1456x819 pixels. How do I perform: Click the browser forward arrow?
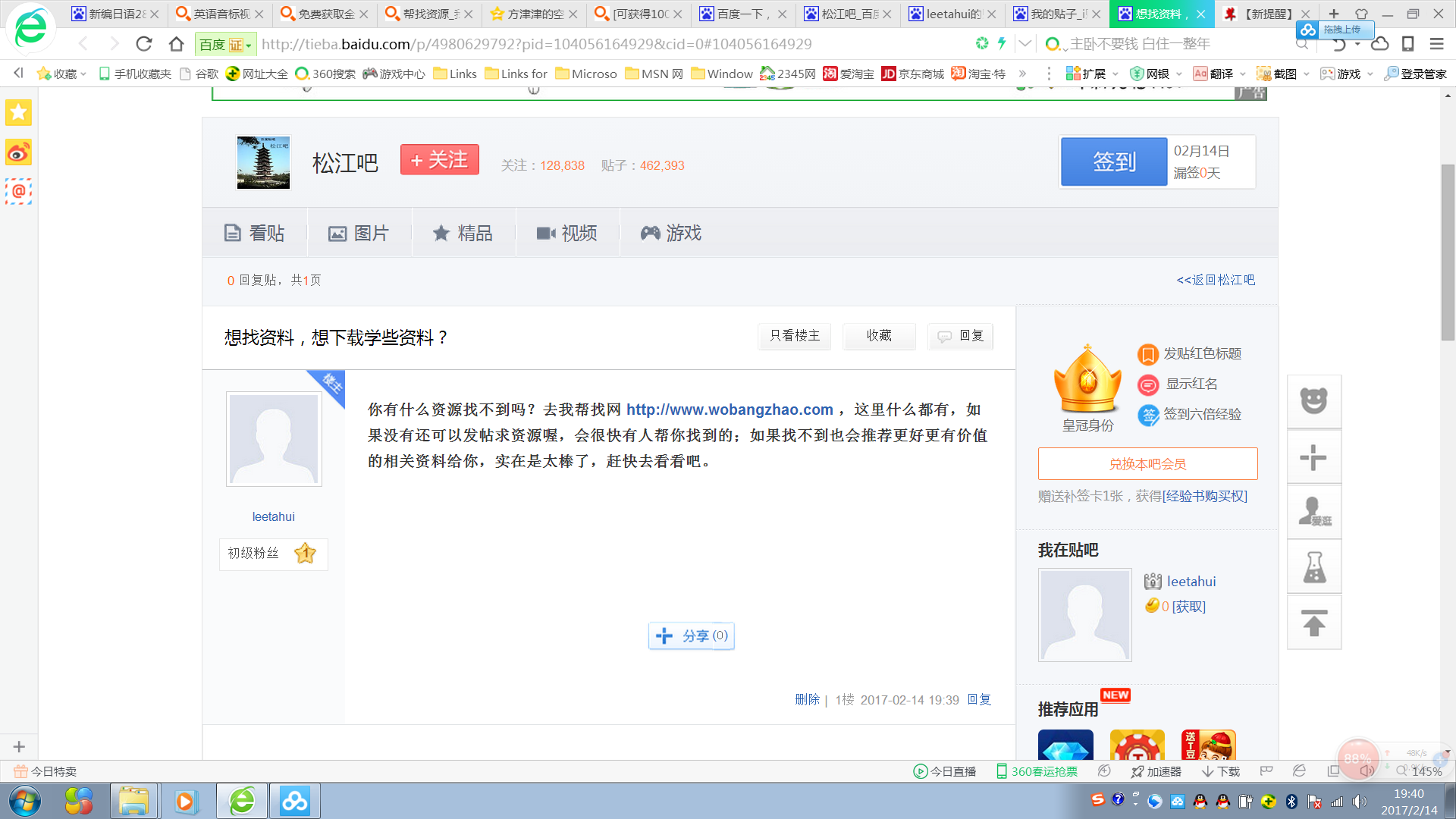point(115,44)
